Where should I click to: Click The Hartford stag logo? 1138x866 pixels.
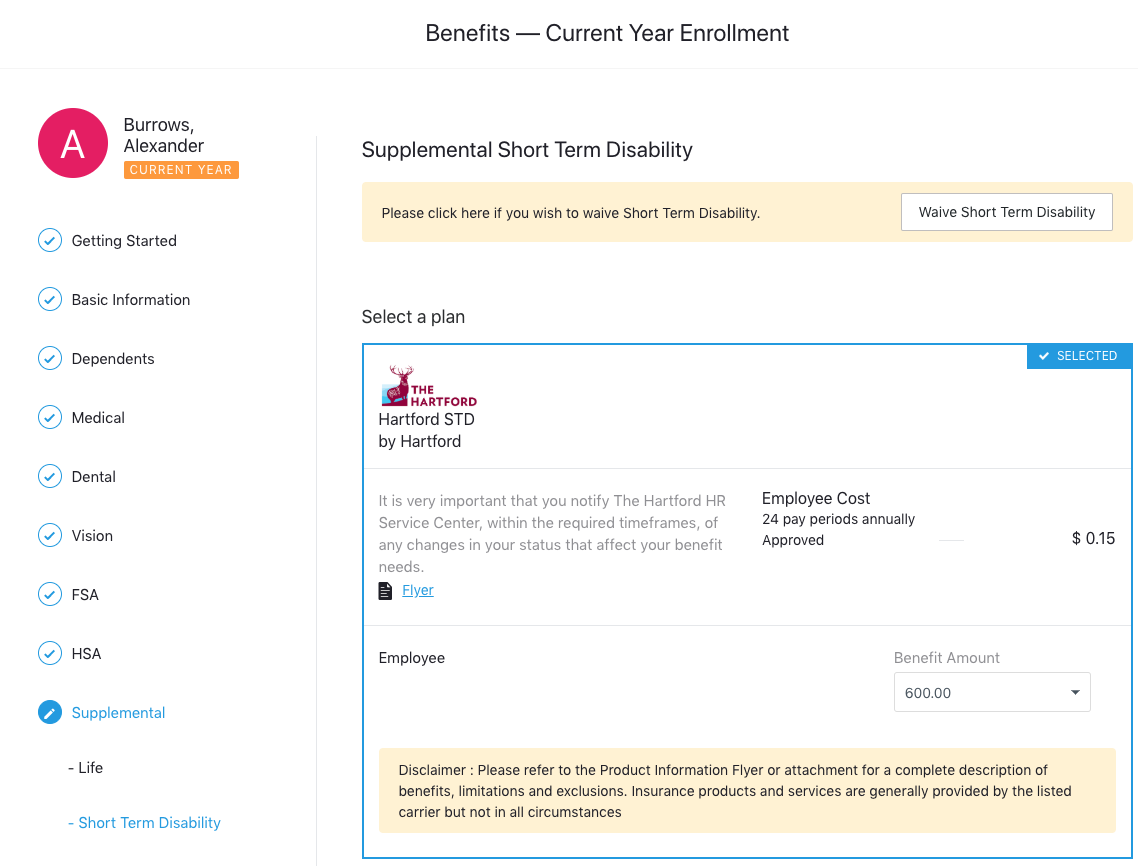point(429,386)
